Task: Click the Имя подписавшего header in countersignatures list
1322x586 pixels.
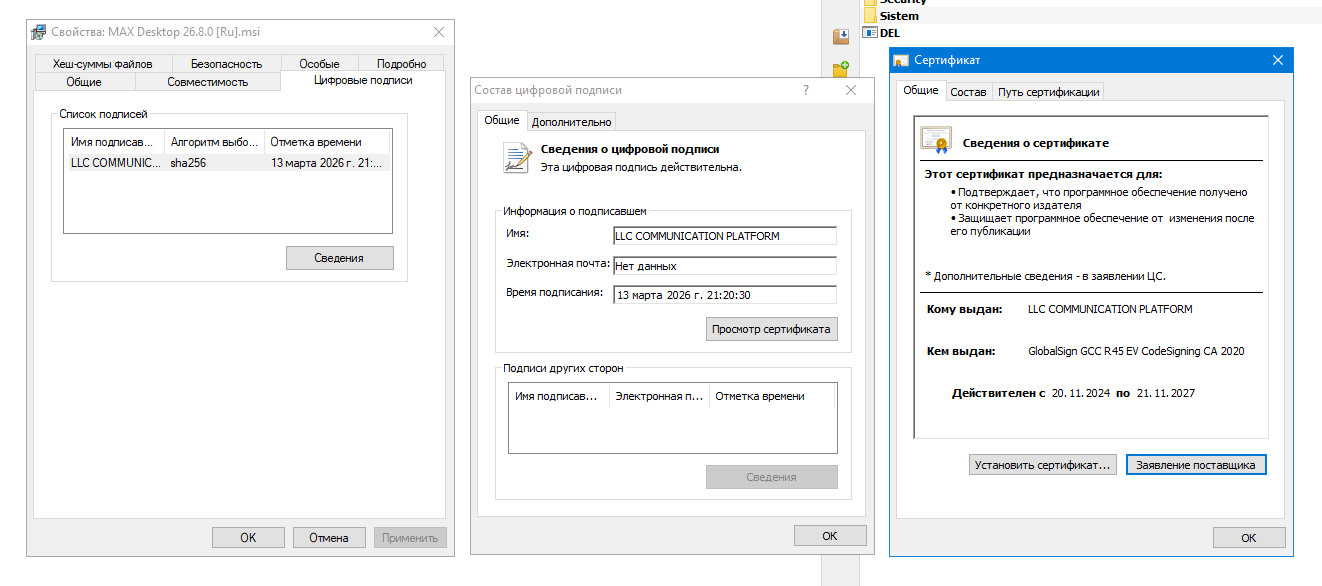Action: [559, 396]
